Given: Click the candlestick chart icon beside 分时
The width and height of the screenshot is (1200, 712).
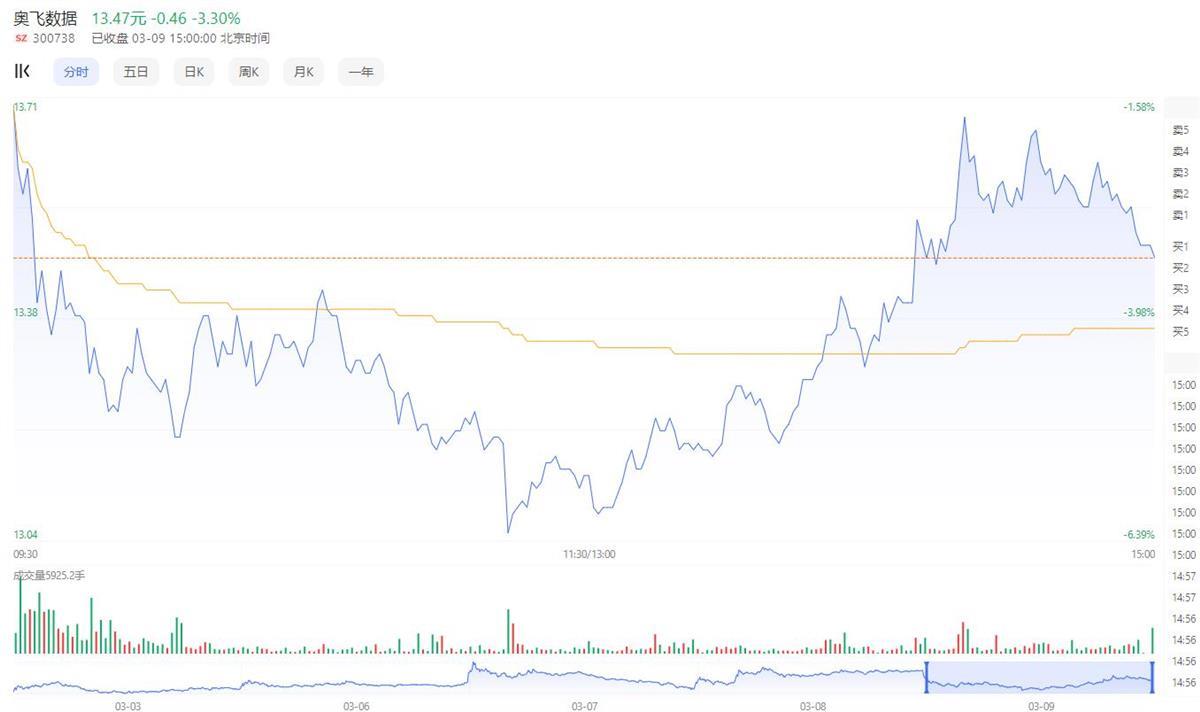Looking at the screenshot, I should pos(22,71).
